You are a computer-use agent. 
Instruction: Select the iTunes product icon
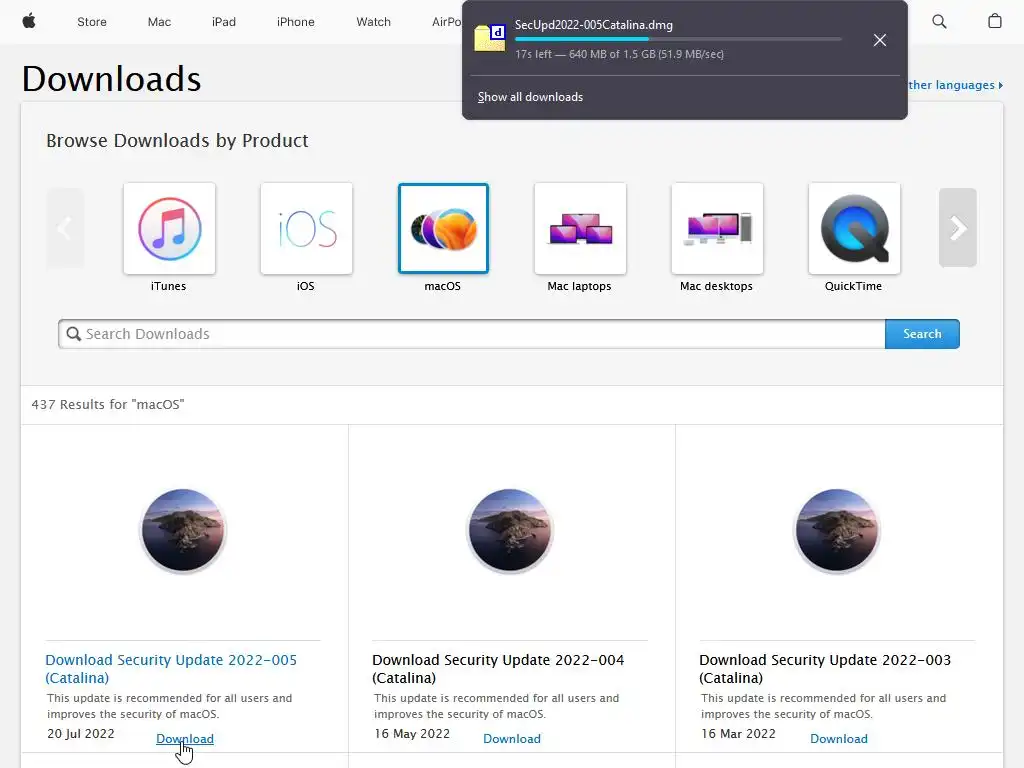click(169, 229)
